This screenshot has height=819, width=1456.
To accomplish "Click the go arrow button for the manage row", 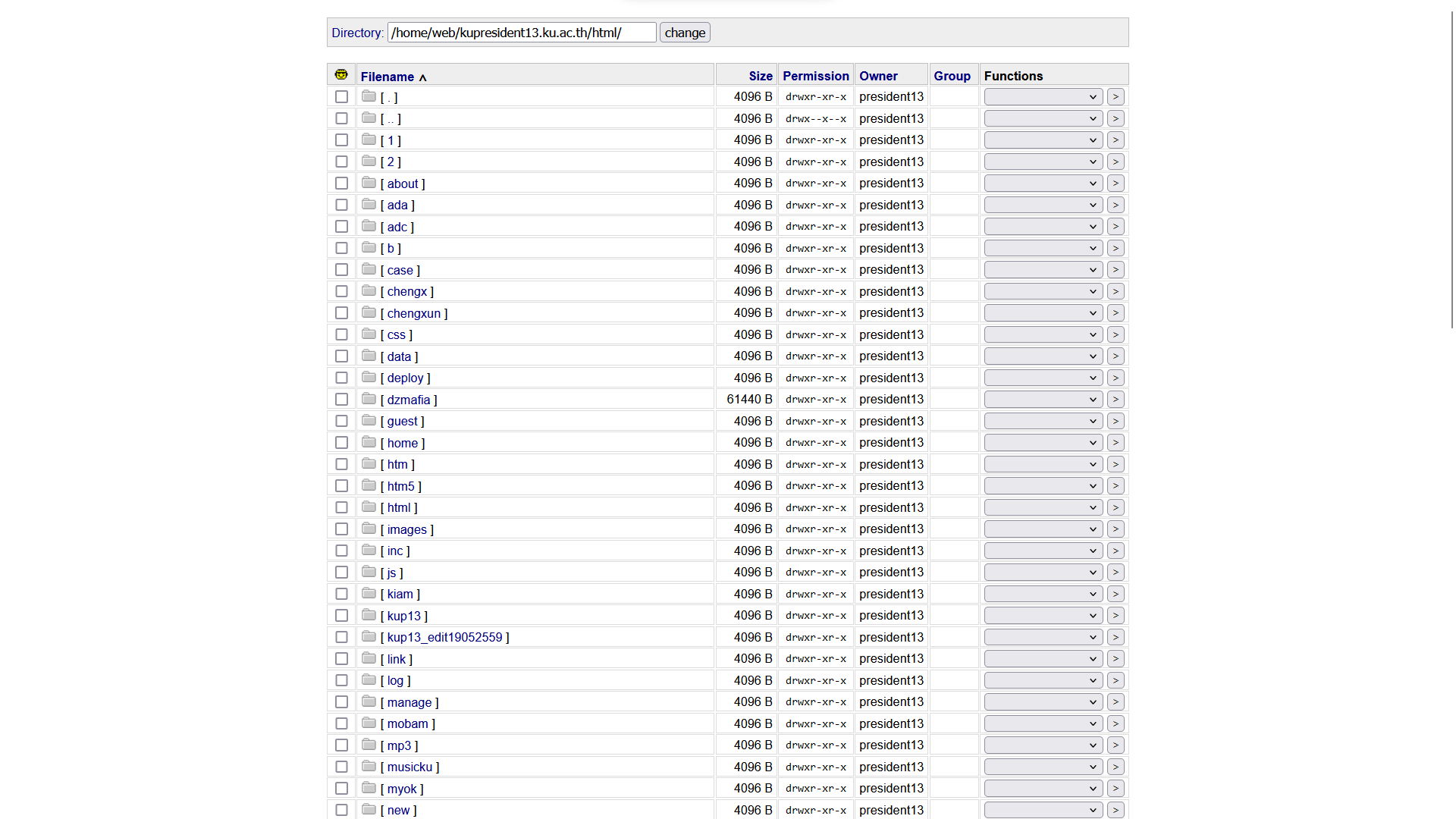I will pyautogui.click(x=1116, y=702).
